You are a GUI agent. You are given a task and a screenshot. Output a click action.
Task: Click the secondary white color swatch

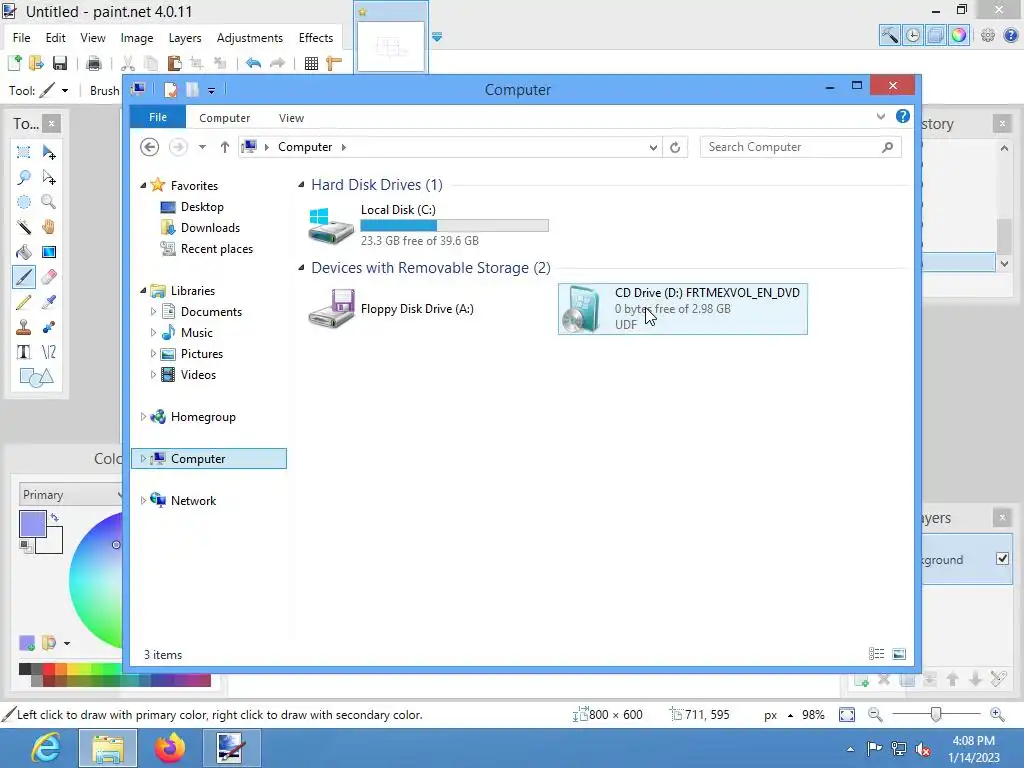[54, 543]
